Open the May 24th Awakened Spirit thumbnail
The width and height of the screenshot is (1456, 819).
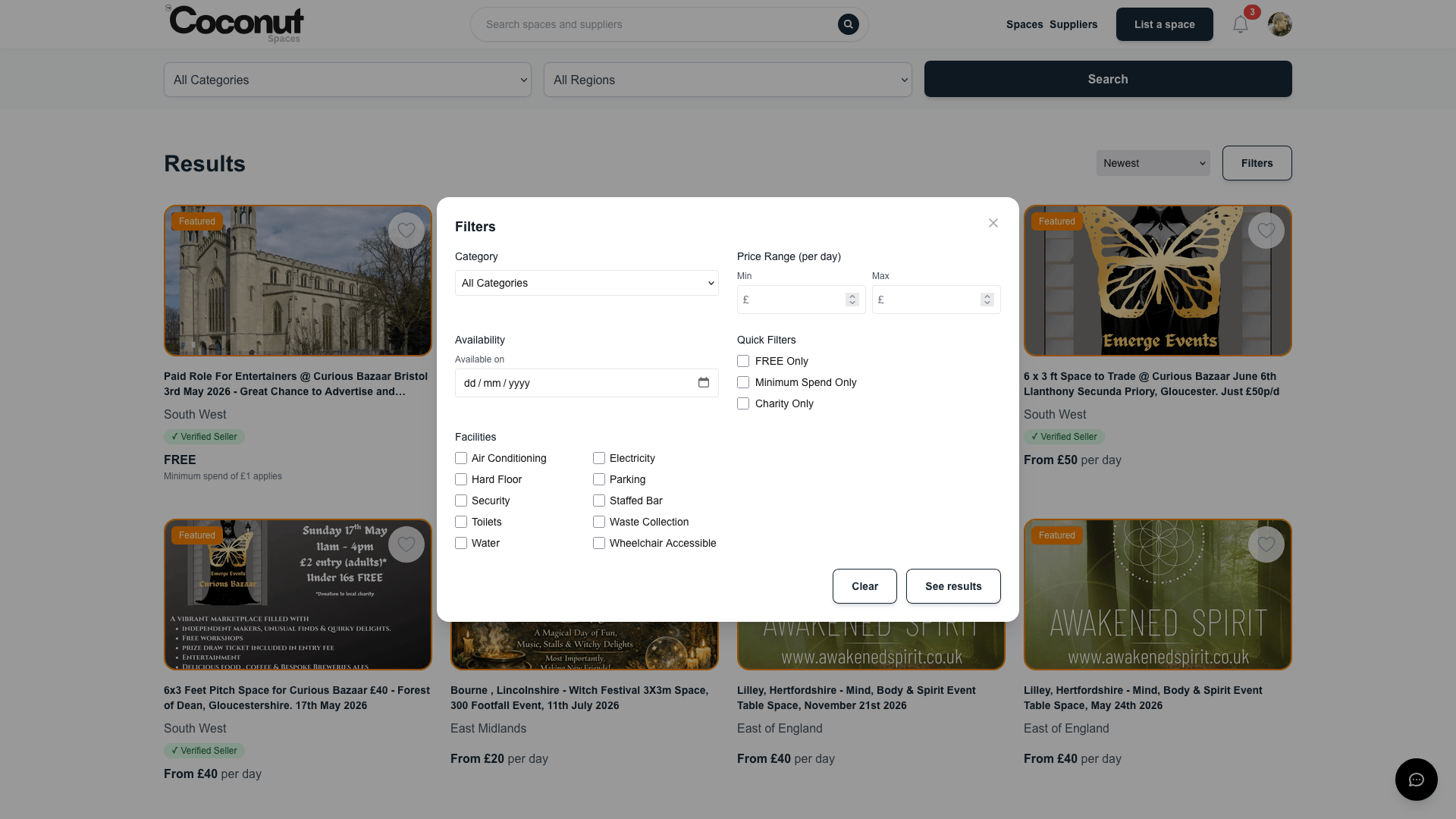(x=1158, y=595)
